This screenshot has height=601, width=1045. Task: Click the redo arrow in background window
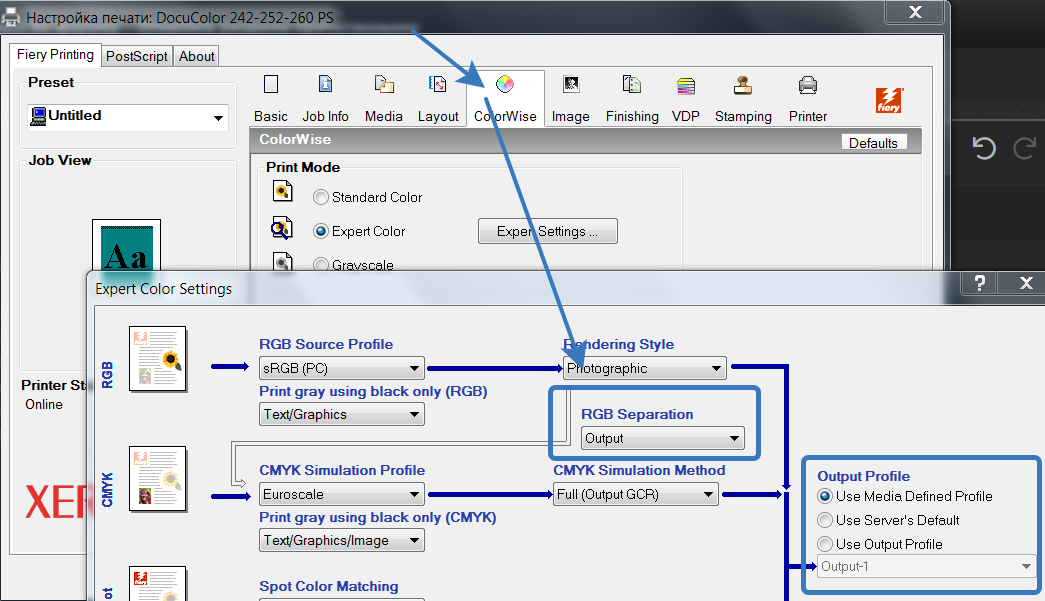[x=1025, y=147]
